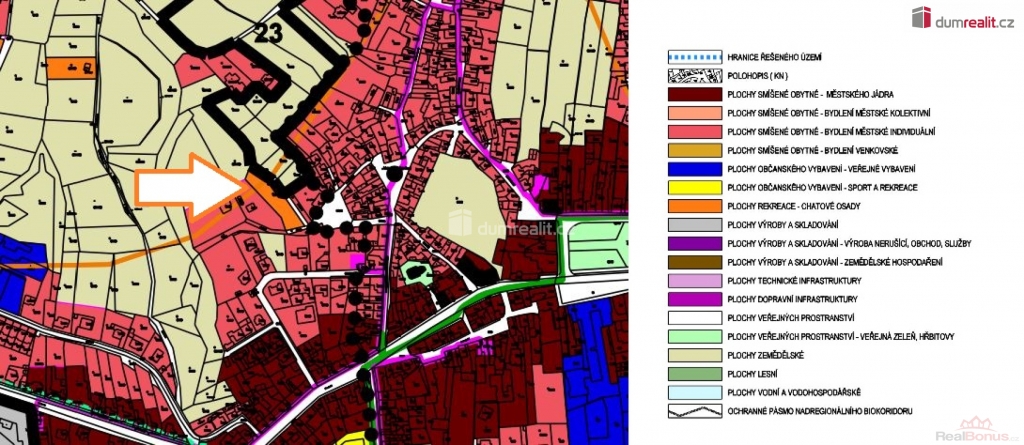Image resolution: width=1024 pixels, height=445 pixels.
Task: Select the orange Chatové osady legend swatch
Action: click(692, 206)
